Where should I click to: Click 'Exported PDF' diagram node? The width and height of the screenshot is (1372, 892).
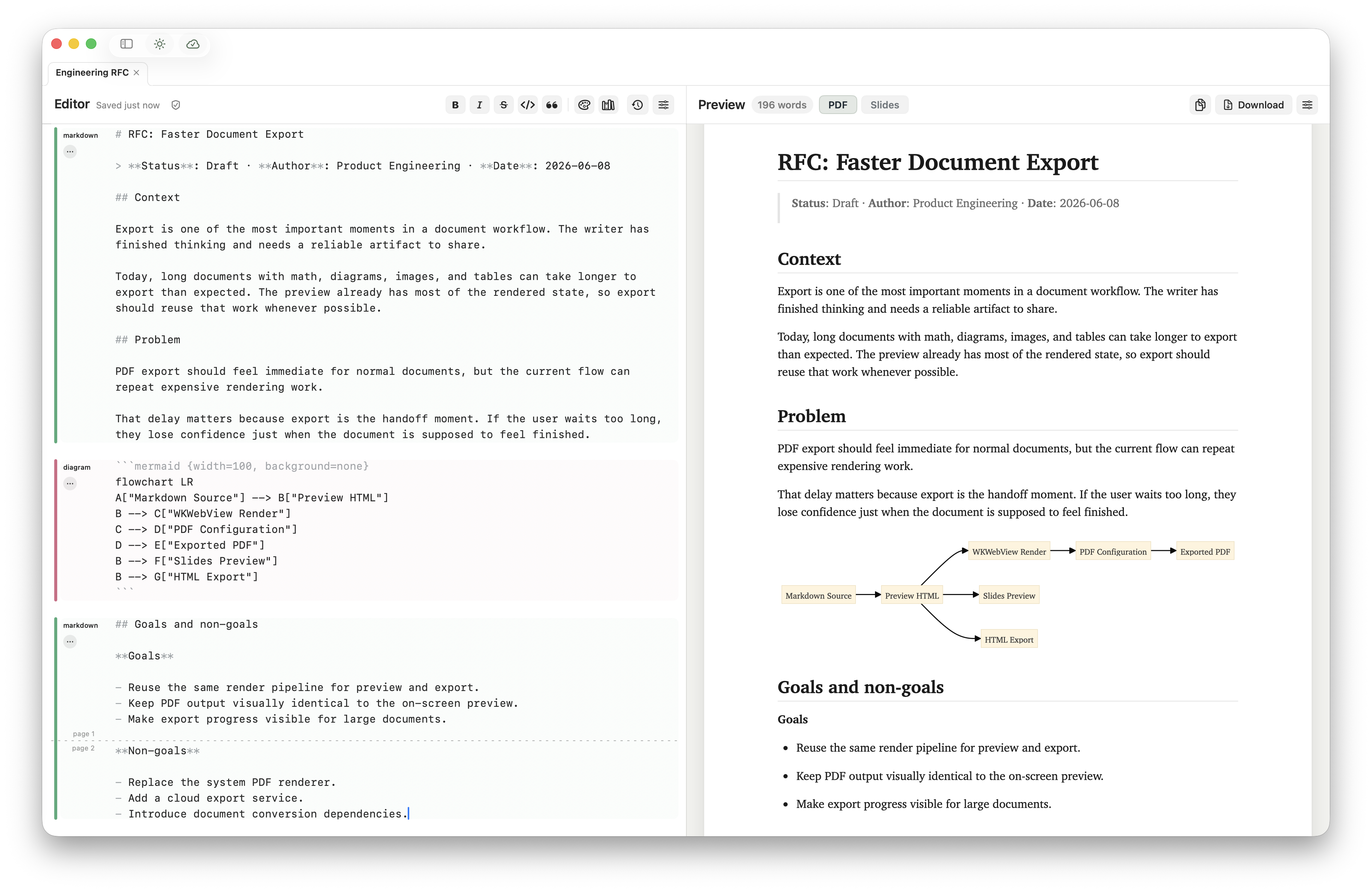[x=1205, y=551]
